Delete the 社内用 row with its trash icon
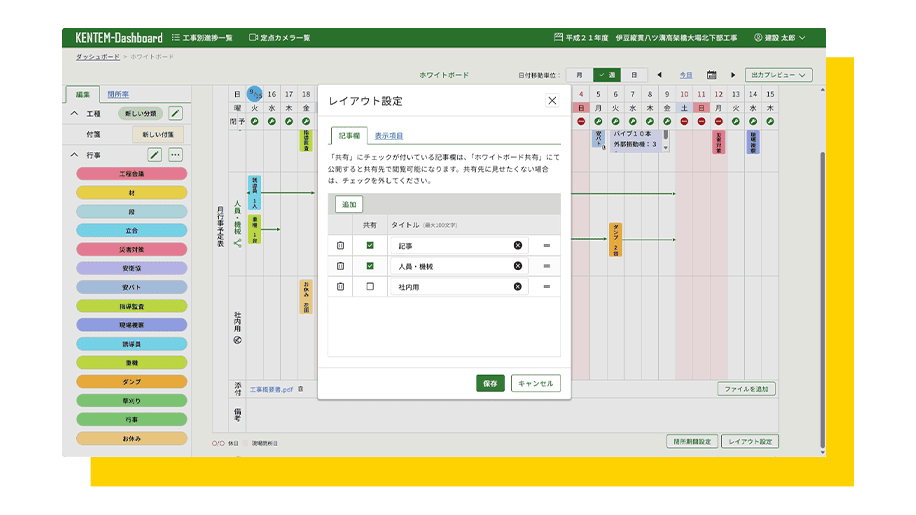The image size is (916, 515). coord(341,287)
